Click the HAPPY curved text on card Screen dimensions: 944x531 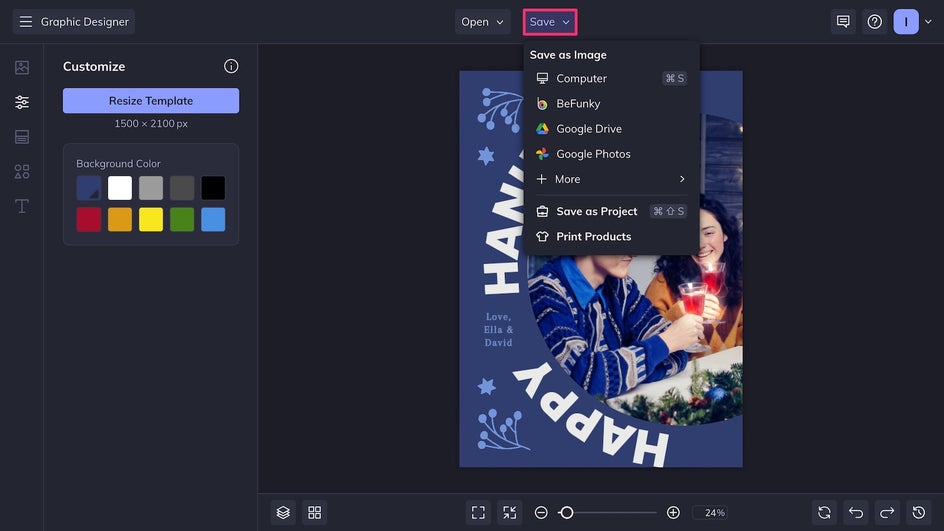point(590,415)
